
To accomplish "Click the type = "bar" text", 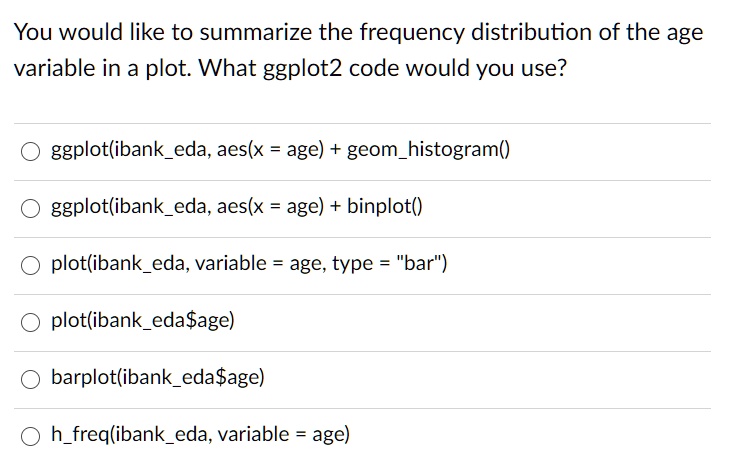I will click(389, 264).
